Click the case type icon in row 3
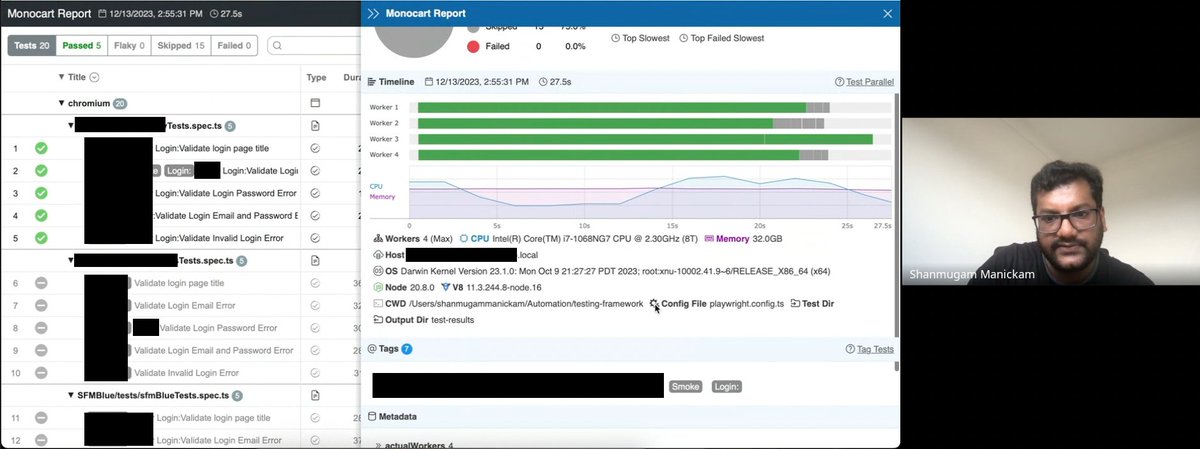The height and width of the screenshot is (449, 1200). [315, 193]
